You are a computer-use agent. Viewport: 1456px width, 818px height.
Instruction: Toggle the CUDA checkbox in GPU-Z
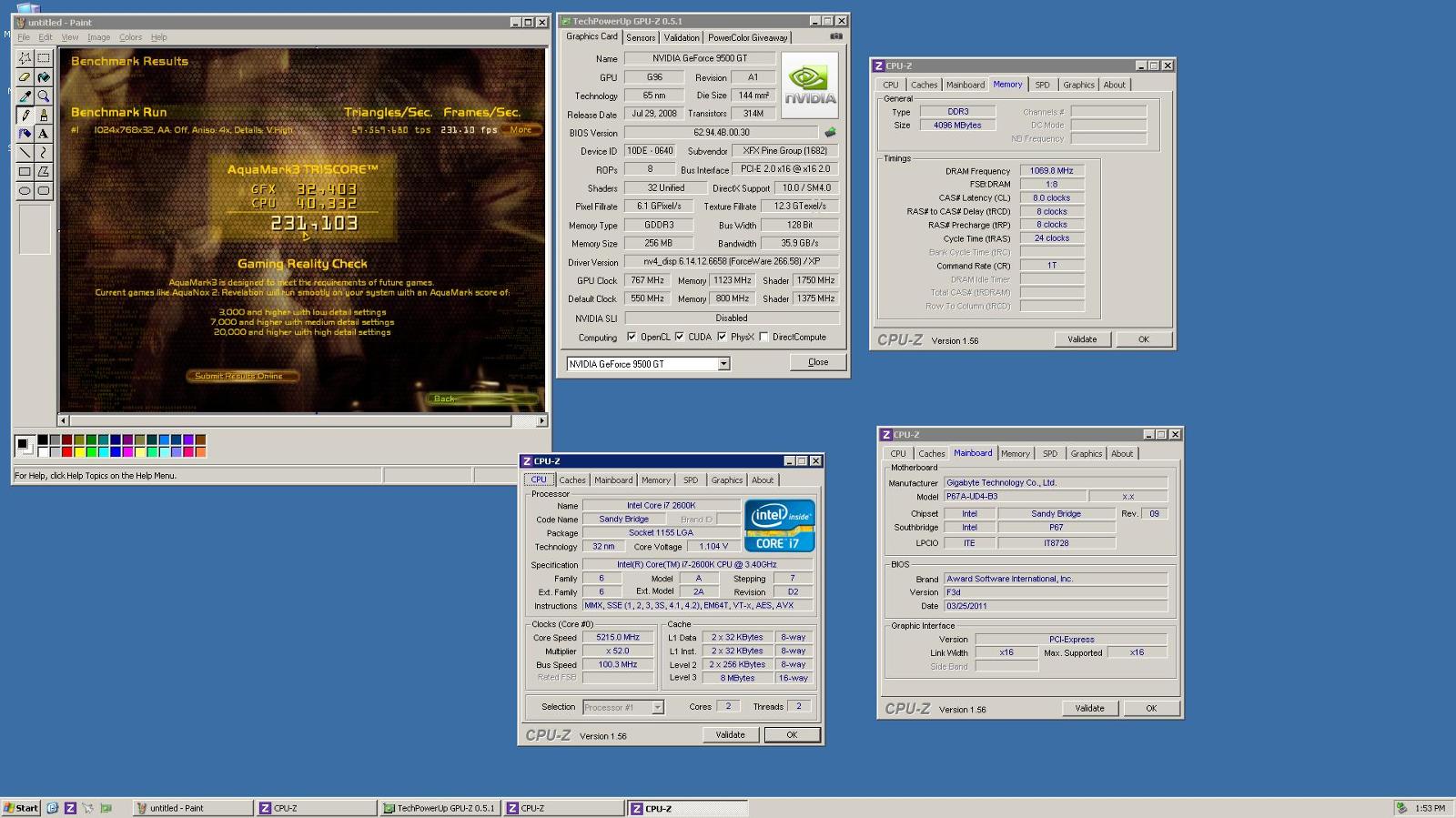point(679,337)
